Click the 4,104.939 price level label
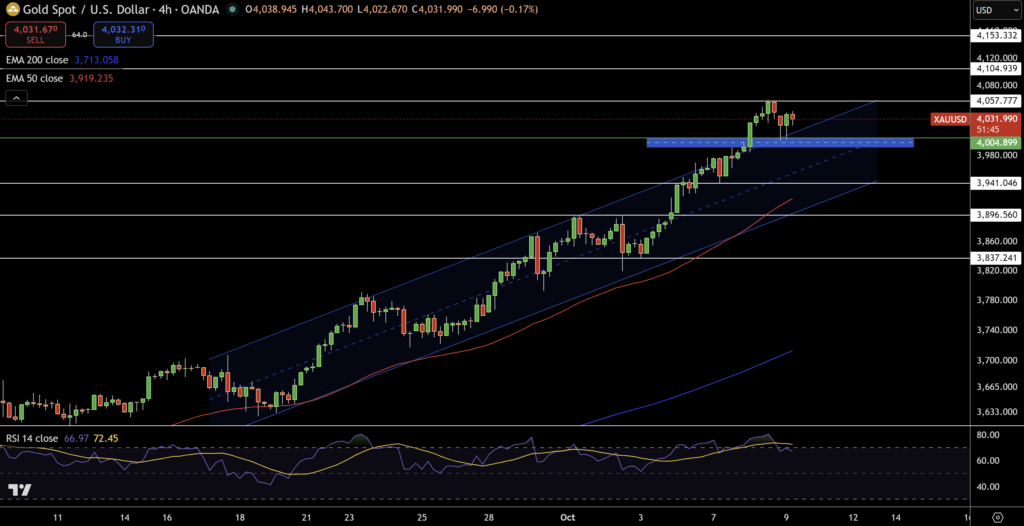 (997, 69)
